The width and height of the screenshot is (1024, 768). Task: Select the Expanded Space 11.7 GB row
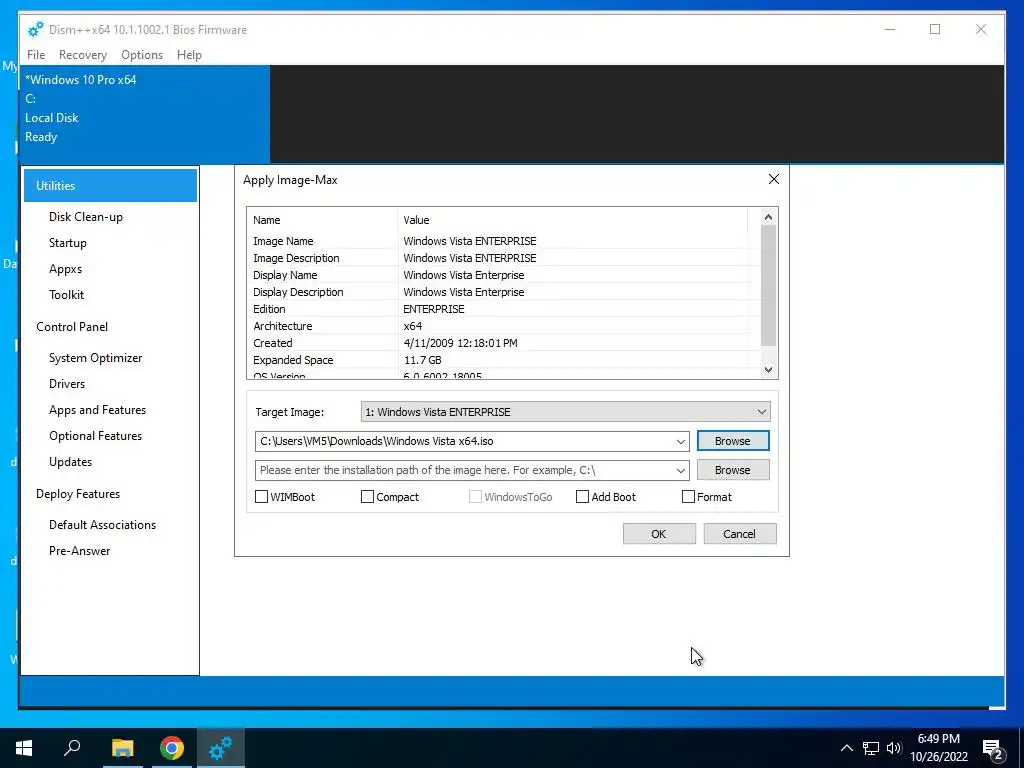coord(503,360)
